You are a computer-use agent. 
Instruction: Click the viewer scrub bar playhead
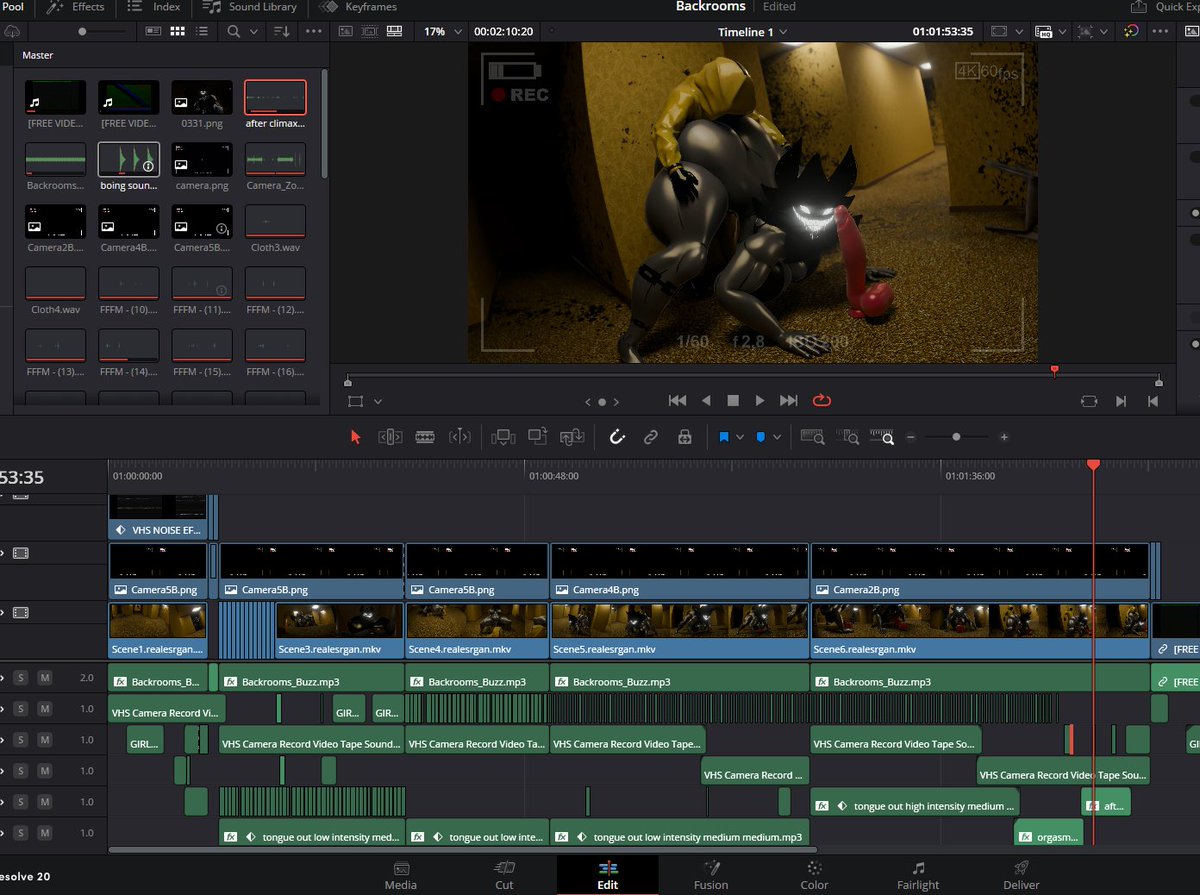coord(1054,371)
